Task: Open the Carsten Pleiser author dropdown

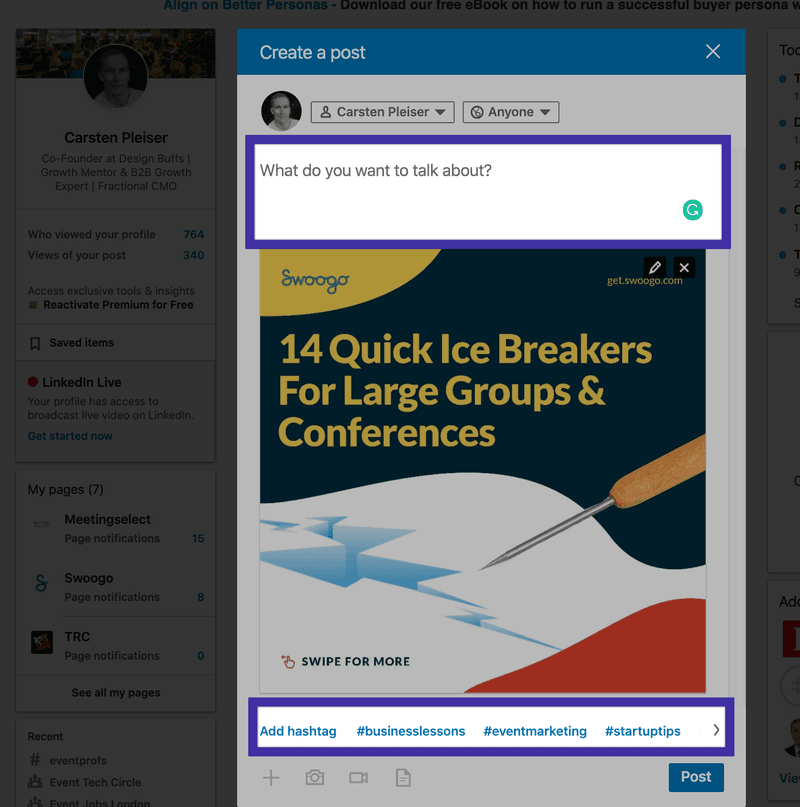Action: [382, 112]
